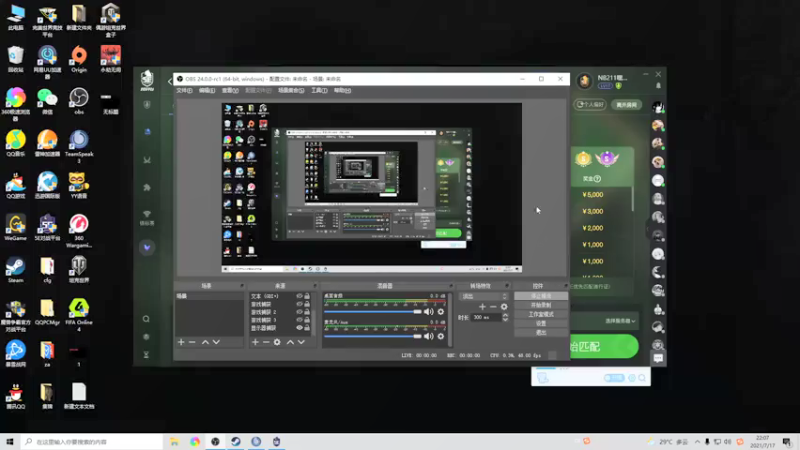Add a new source with plus icon

click(255, 342)
